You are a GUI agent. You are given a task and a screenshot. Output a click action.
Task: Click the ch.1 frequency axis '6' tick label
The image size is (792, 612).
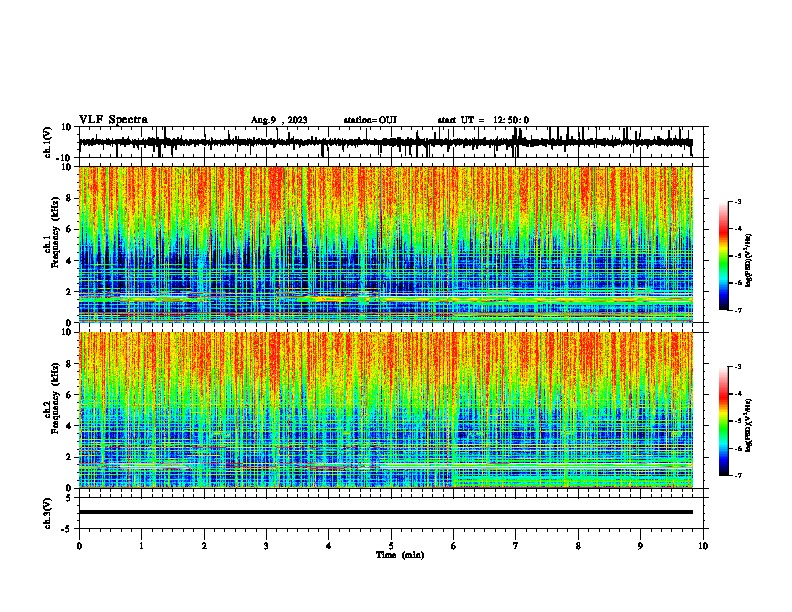pyautogui.click(x=69, y=229)
